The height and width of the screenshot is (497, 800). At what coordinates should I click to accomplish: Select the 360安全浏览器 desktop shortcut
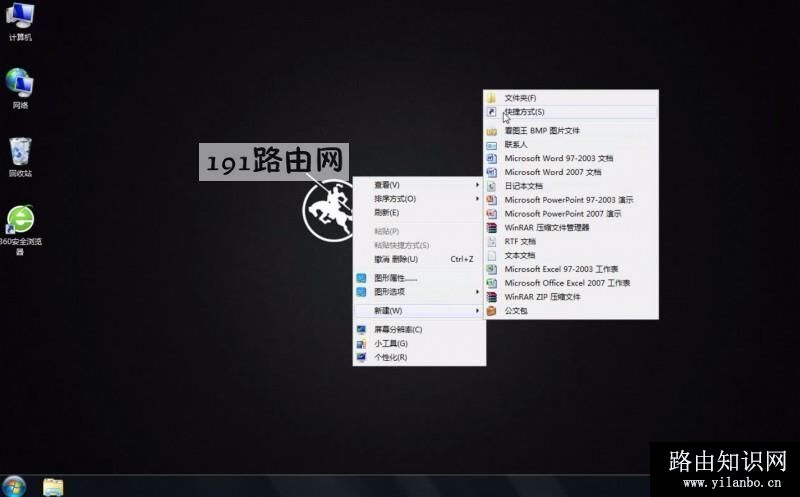tap(20, 230)
